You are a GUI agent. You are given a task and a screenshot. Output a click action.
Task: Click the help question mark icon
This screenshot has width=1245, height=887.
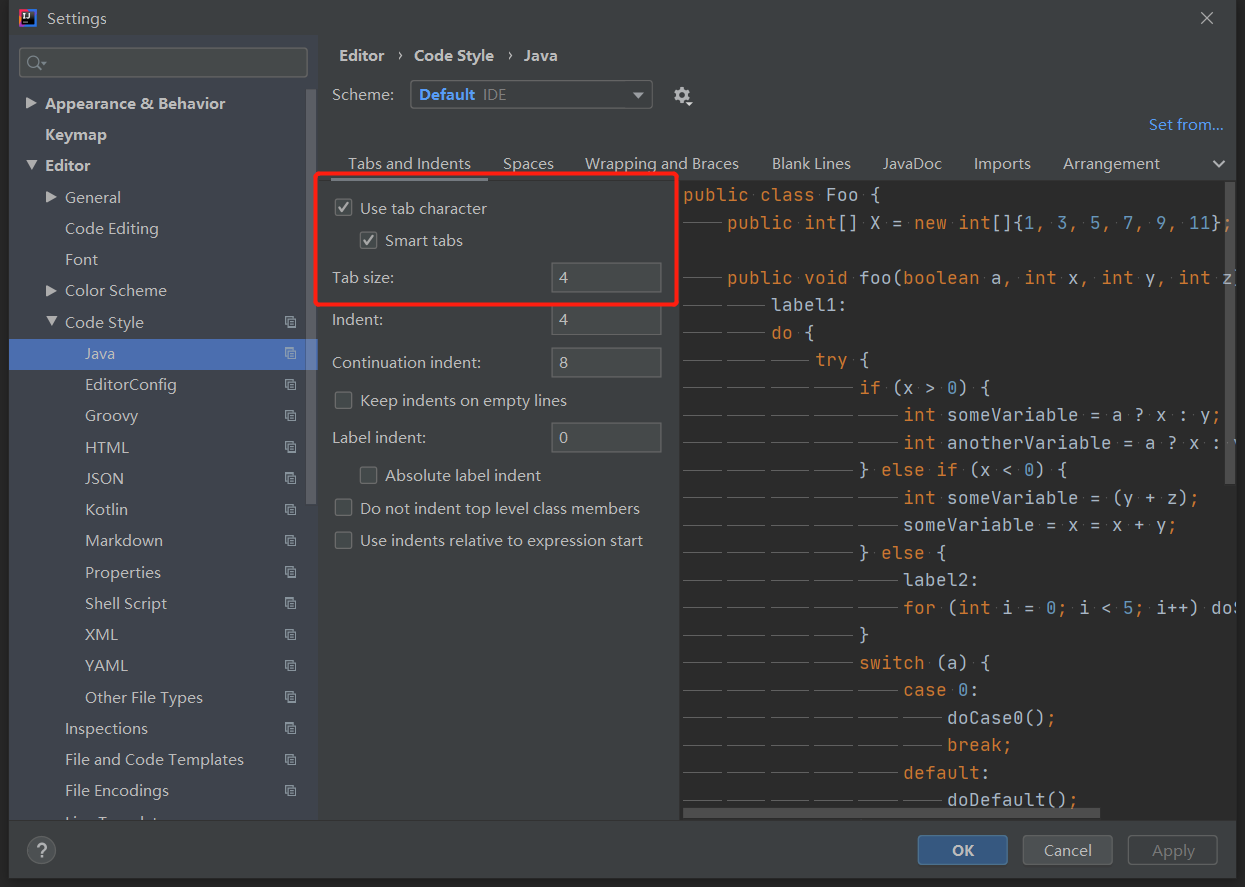(x=41, y=851)
